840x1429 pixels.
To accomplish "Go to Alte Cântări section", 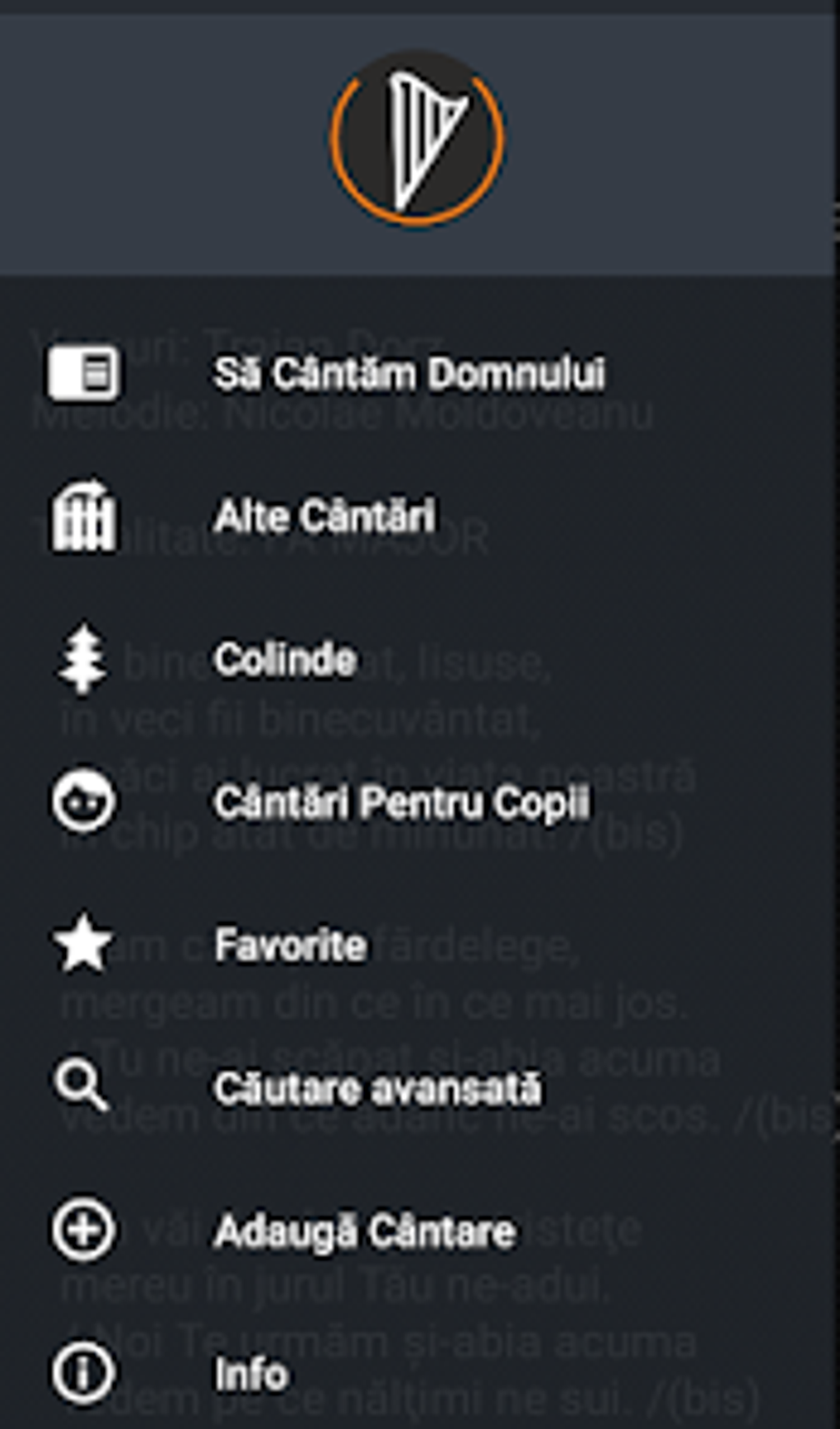I will click(x=324, y=517).
